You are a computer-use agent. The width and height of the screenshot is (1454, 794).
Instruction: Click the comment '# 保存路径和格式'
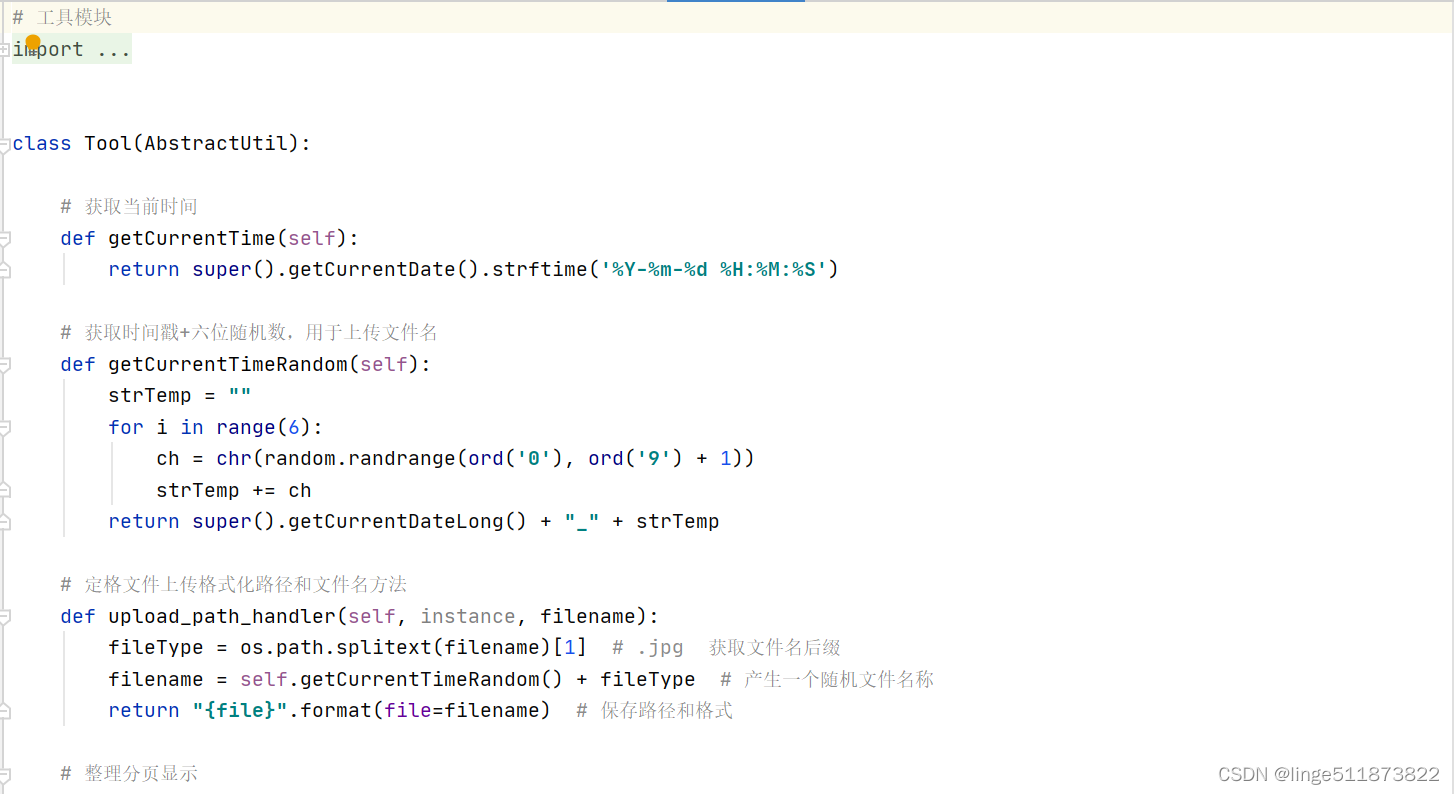point(655,710)
